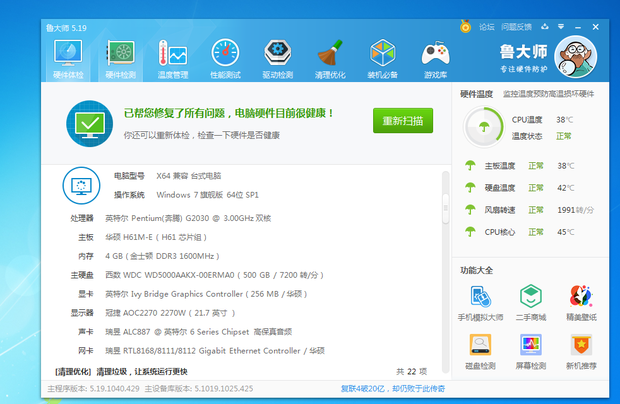The image size is (620, 404).
Task: Click the CPU temperature gauge dial
Action: (484, 127)
